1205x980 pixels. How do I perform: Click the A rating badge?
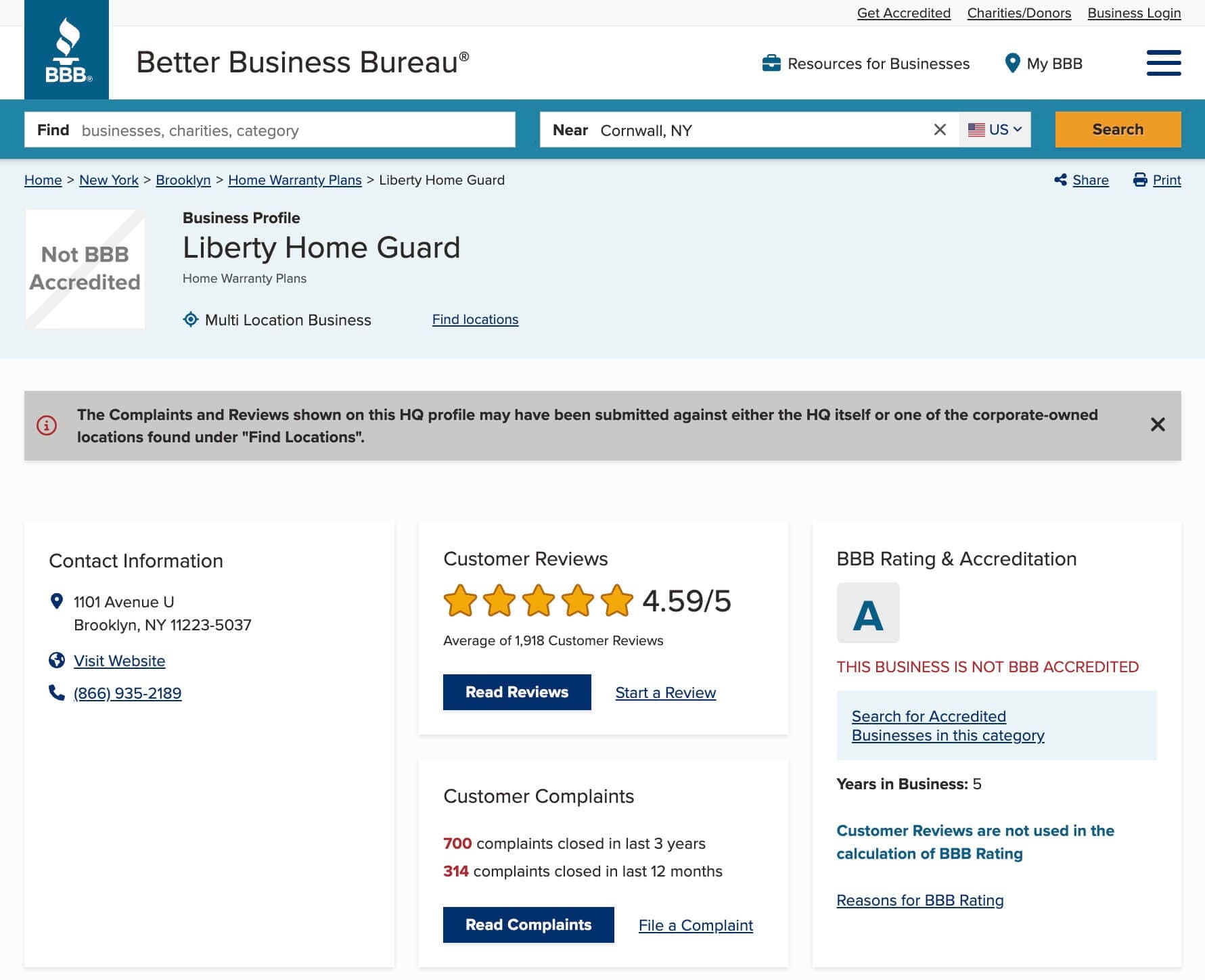pyautogui.click(x=868, y=613)
